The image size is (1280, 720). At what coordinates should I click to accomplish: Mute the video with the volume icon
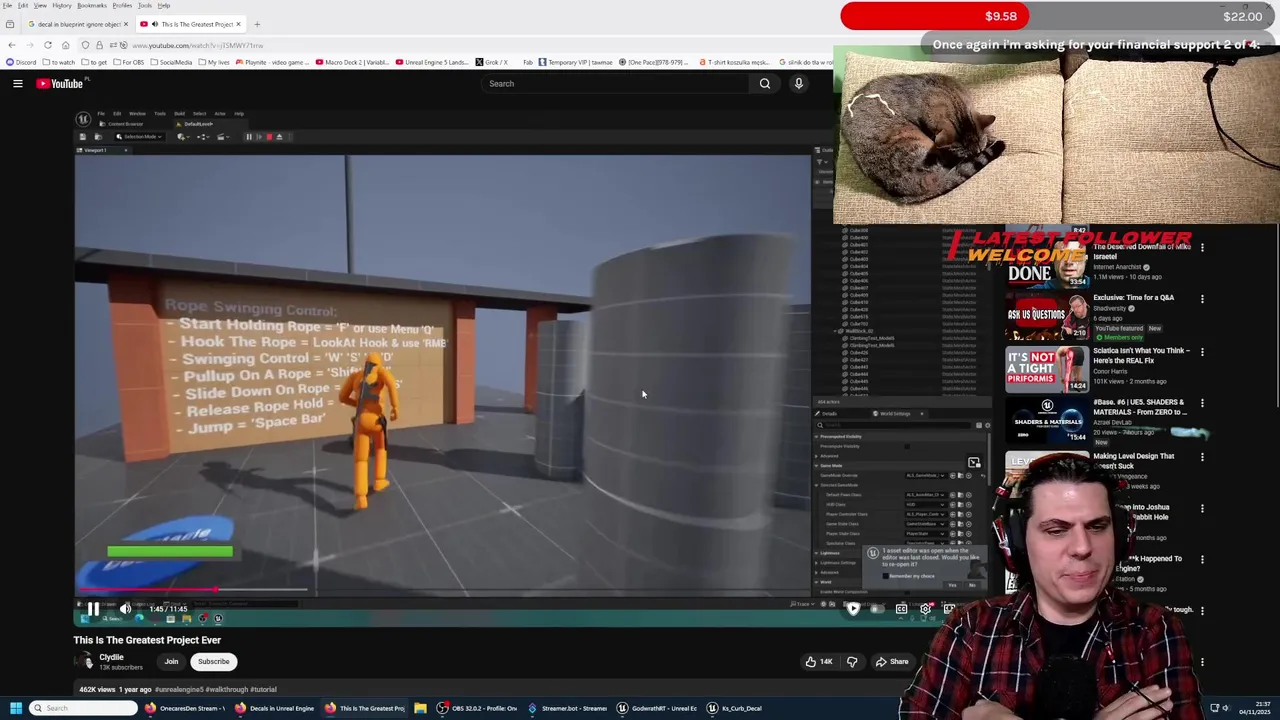(126, 608)
